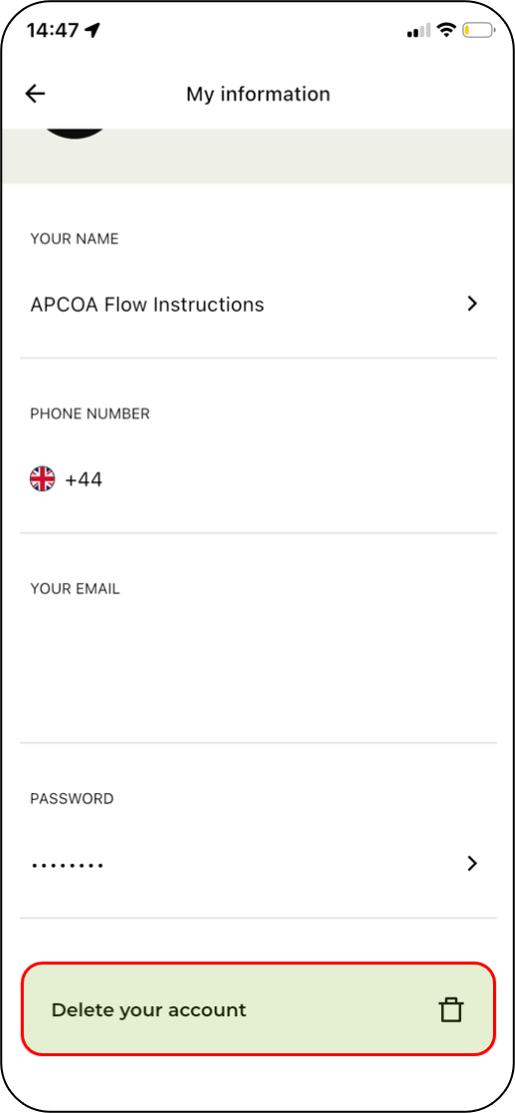515x1113 pixels.
Task: Tap the Wi-Fi status icon
Action: [x=446, y=30]
